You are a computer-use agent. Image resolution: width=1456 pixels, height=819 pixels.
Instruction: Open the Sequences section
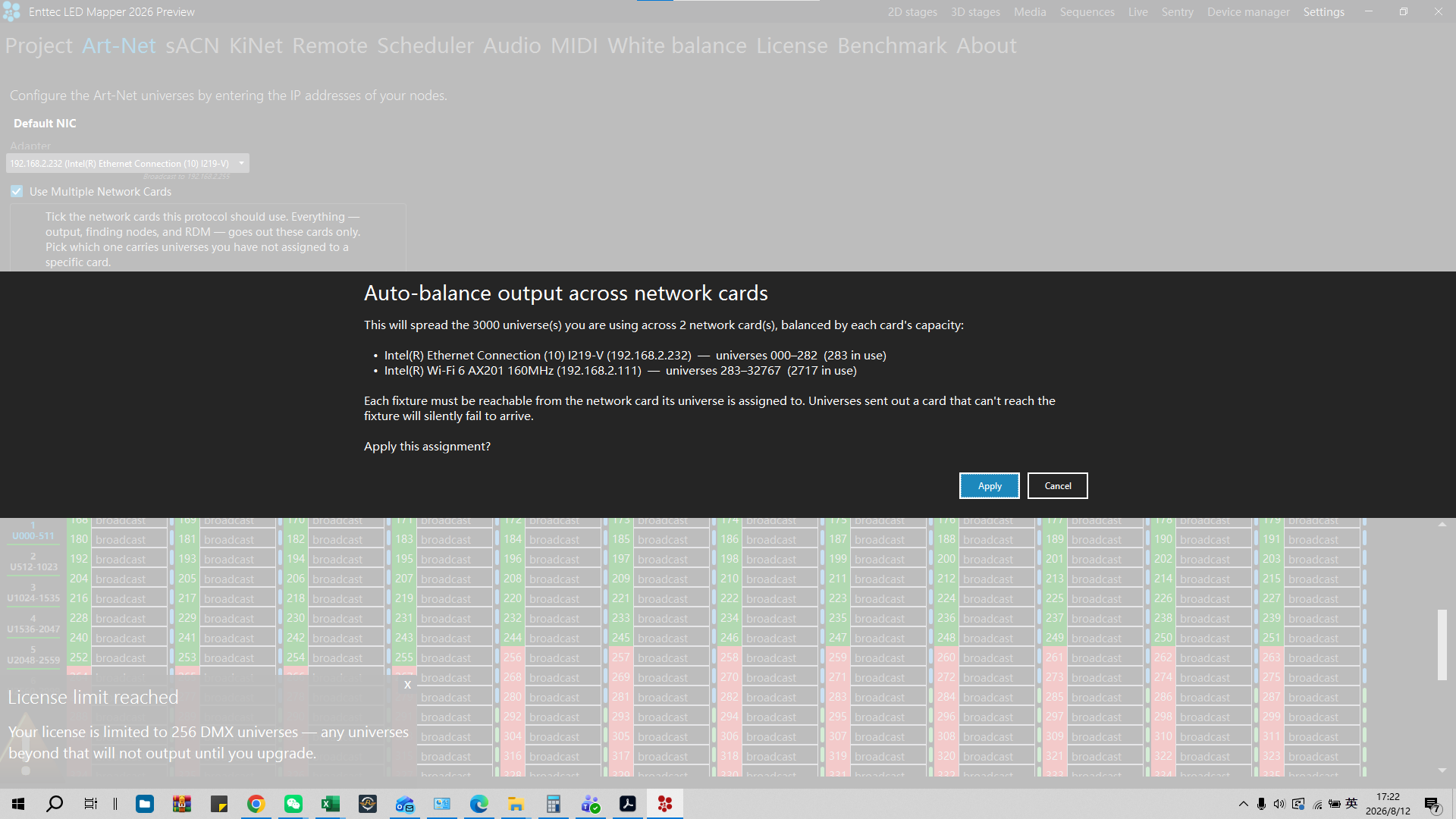[1087, 12]
